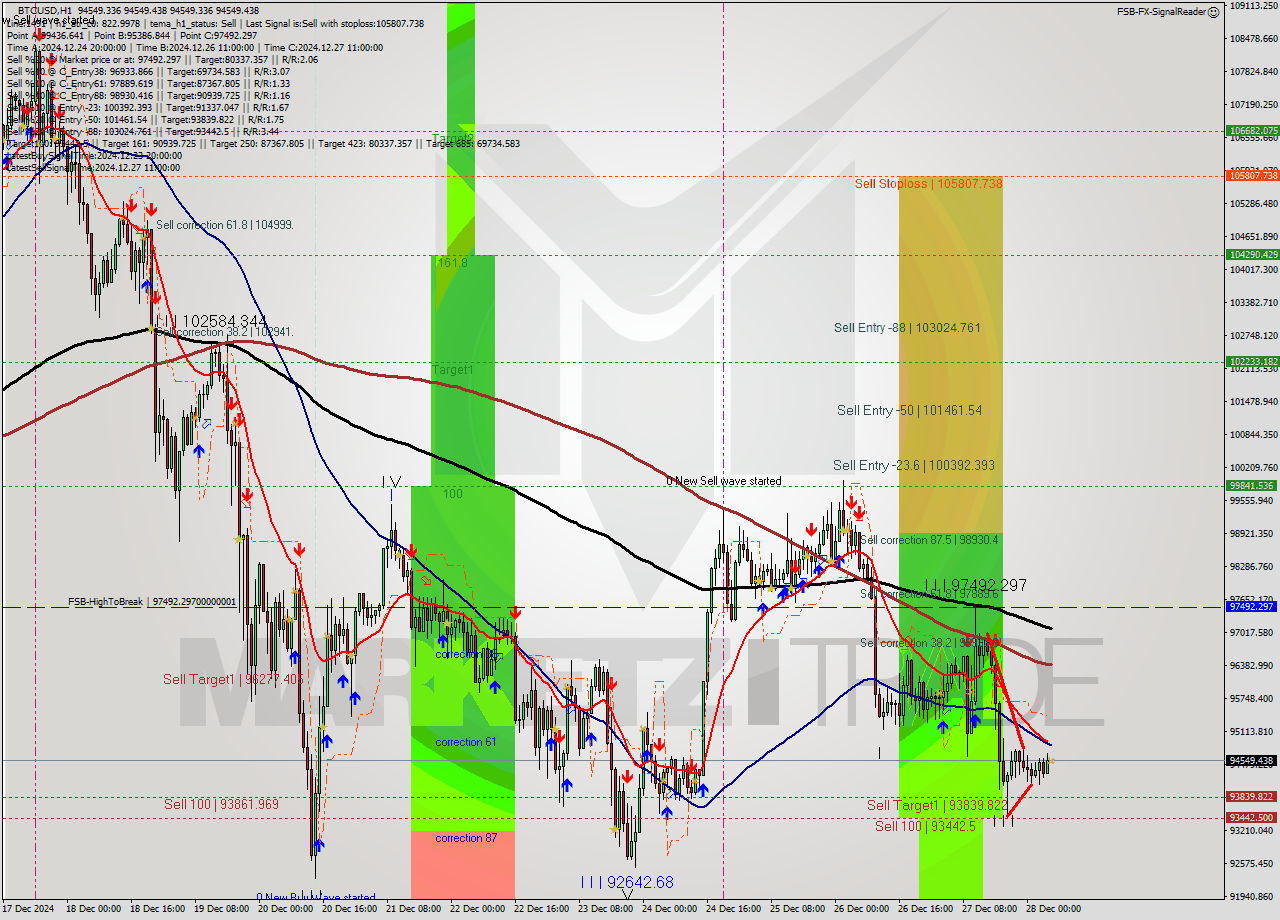Select the red 93839.822 price tag
Image resolution: width=1280 pixels, height=920 pixels.
[1252, 797]
